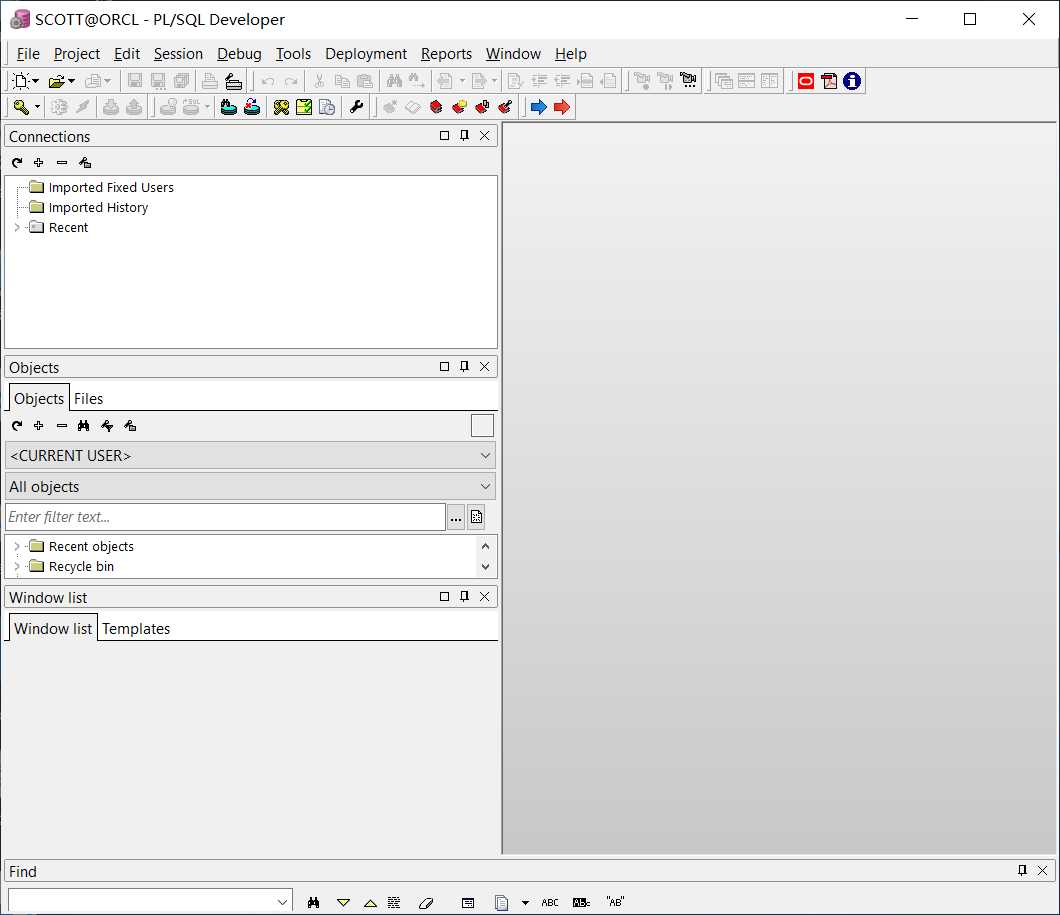Click the blue right arrow icon
This screenshot has width=1060, height=915.
539,107
